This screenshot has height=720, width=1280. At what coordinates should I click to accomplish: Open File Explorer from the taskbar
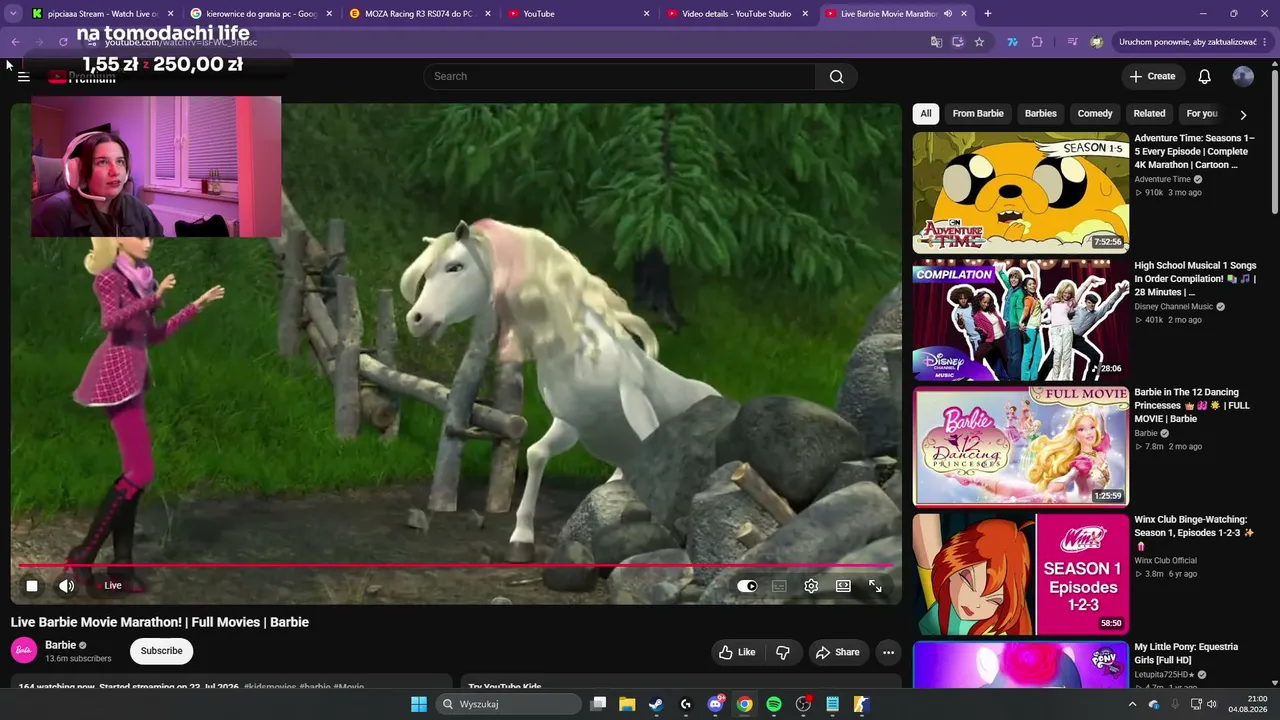coord(627,704)
